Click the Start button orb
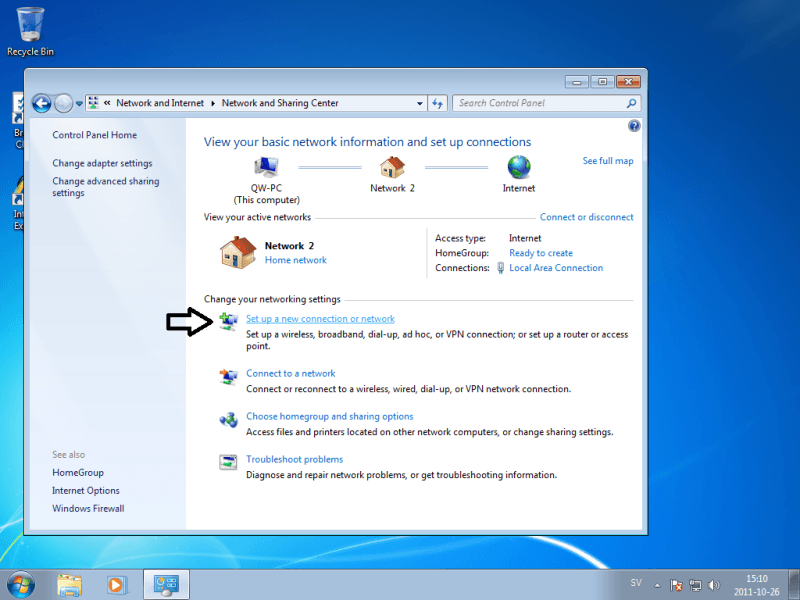The width and height of the screenshot is (800, 600). click(x=21, y=583)
